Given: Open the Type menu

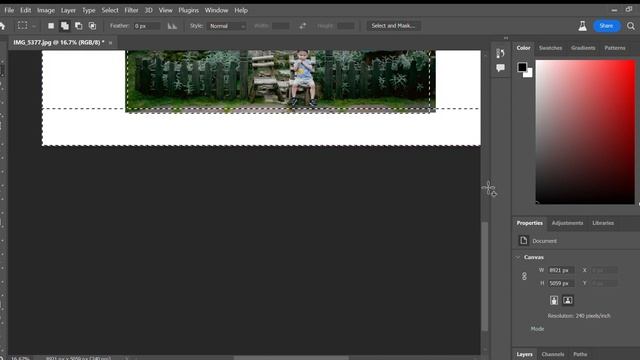Looking at the screenshot, I should tap(89, 10).
